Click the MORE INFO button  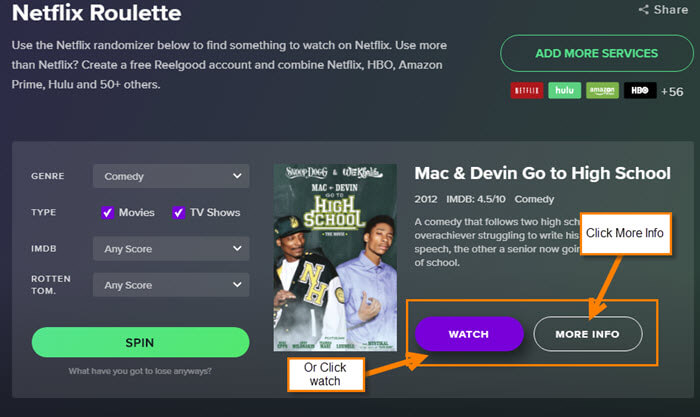tap(588, 334)
